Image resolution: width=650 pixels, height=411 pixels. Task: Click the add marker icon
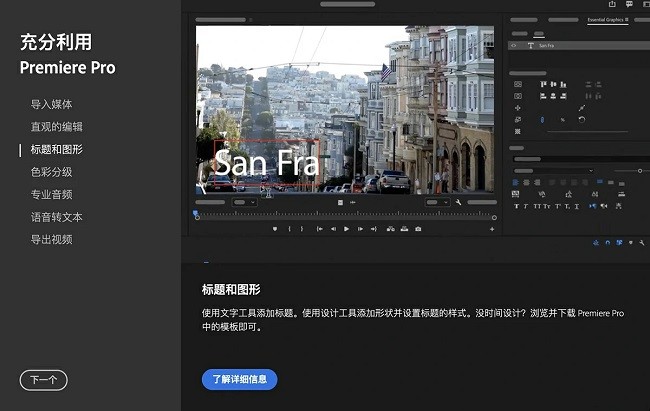click(x=274, y=229)
